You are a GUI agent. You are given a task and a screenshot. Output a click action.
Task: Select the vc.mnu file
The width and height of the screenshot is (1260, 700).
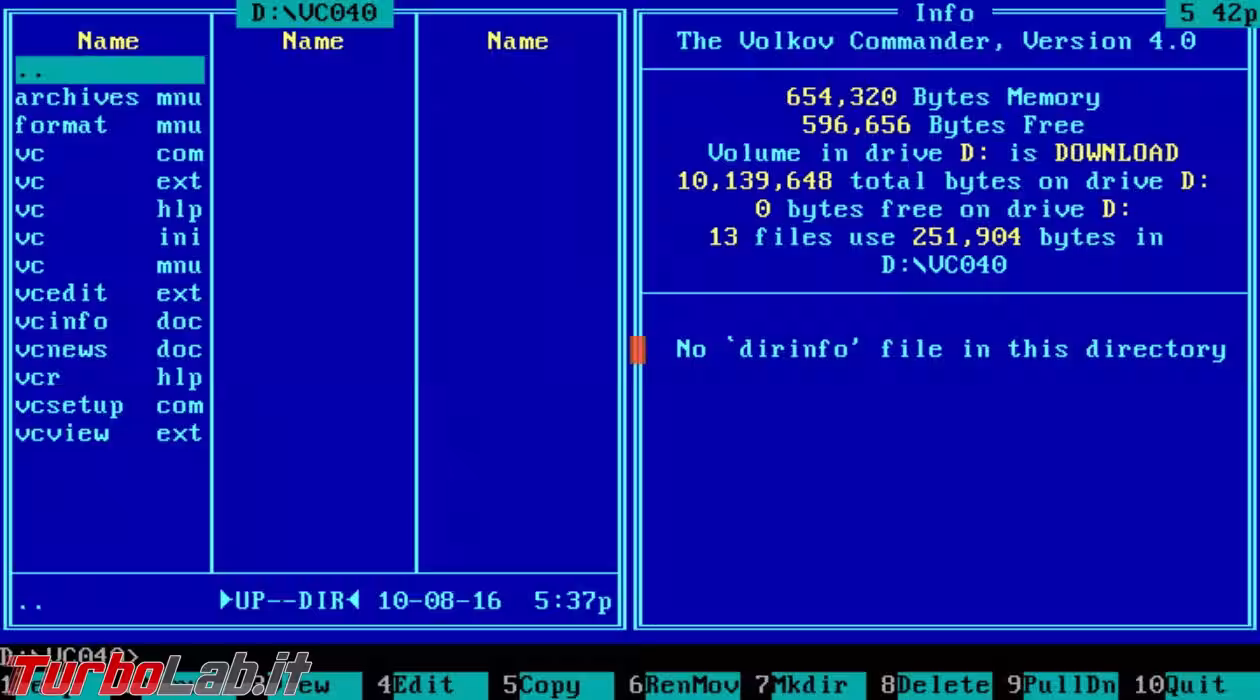(109, 266)
